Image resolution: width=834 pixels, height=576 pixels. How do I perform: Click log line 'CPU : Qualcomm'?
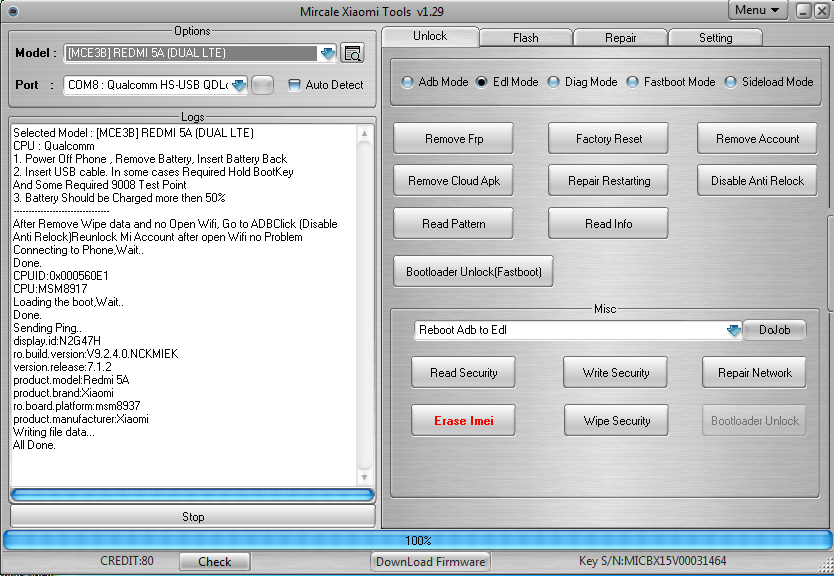[x=54, y=146]
